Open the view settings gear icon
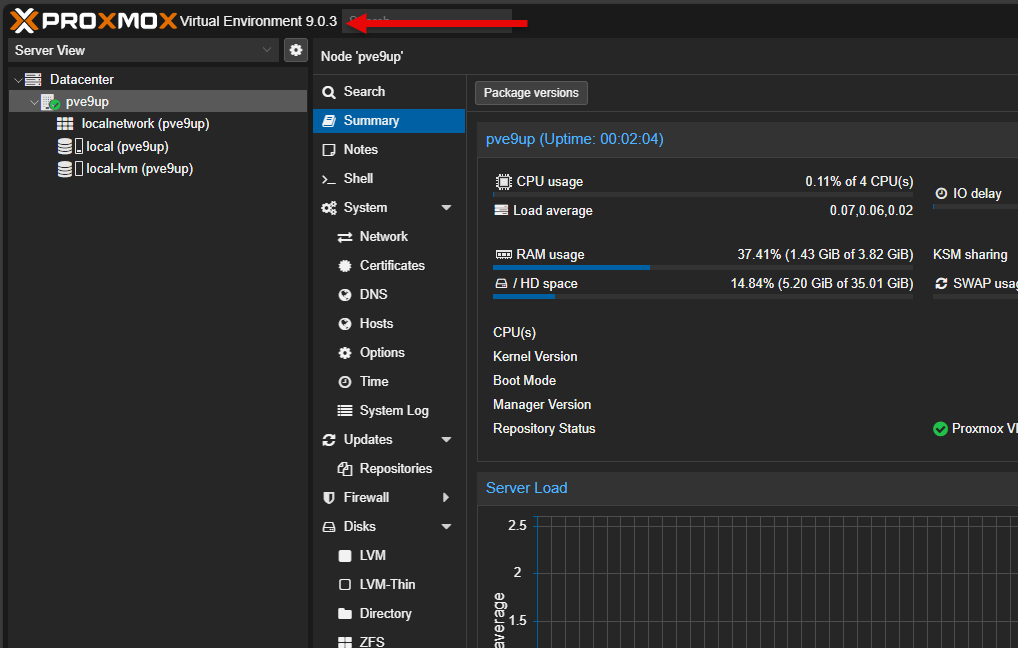The width and height of the screenshot is (1018, 648). [295, 49]
